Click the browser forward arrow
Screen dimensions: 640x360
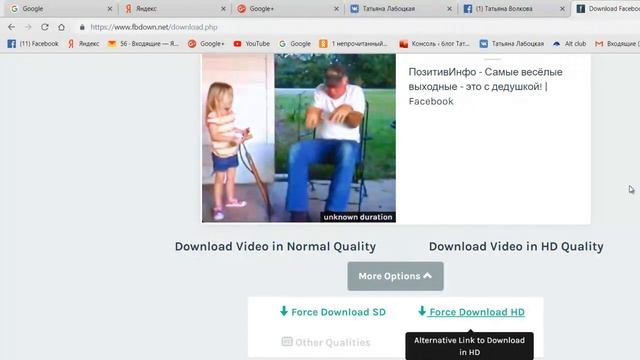coord(28,27)
